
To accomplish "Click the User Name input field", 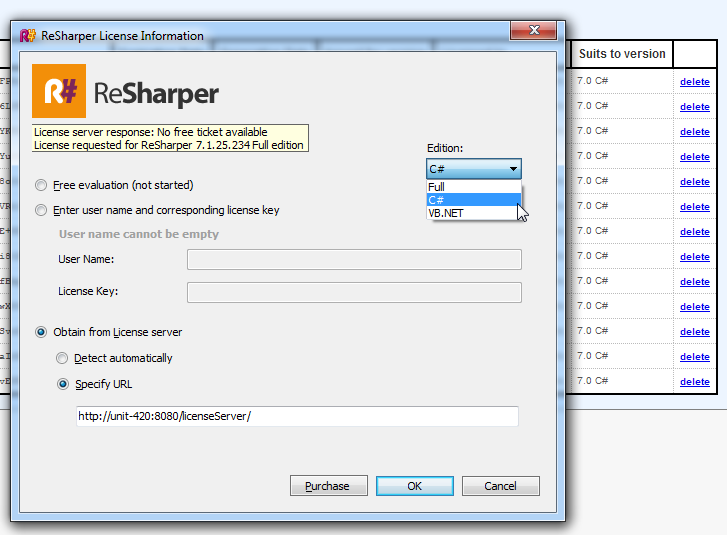I will coord(354,260).
